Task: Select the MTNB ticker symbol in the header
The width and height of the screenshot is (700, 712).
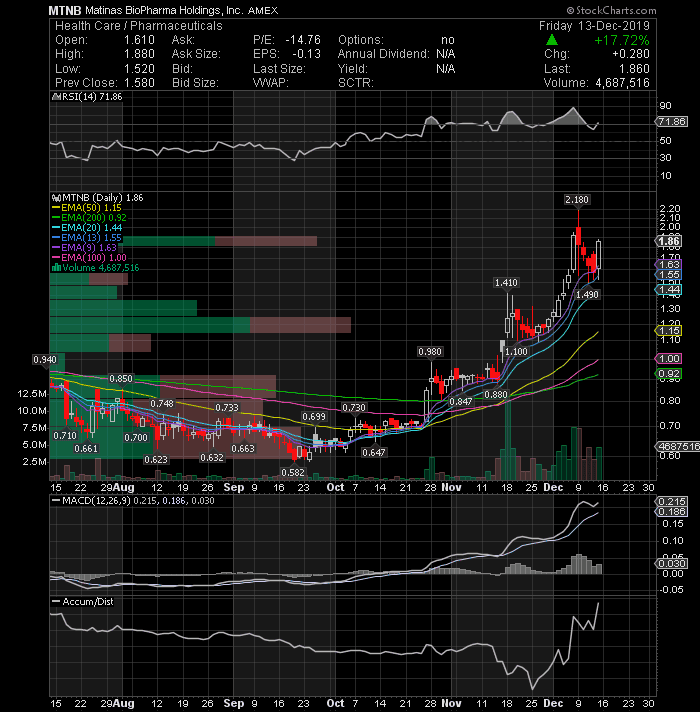Action: point(65,10)
